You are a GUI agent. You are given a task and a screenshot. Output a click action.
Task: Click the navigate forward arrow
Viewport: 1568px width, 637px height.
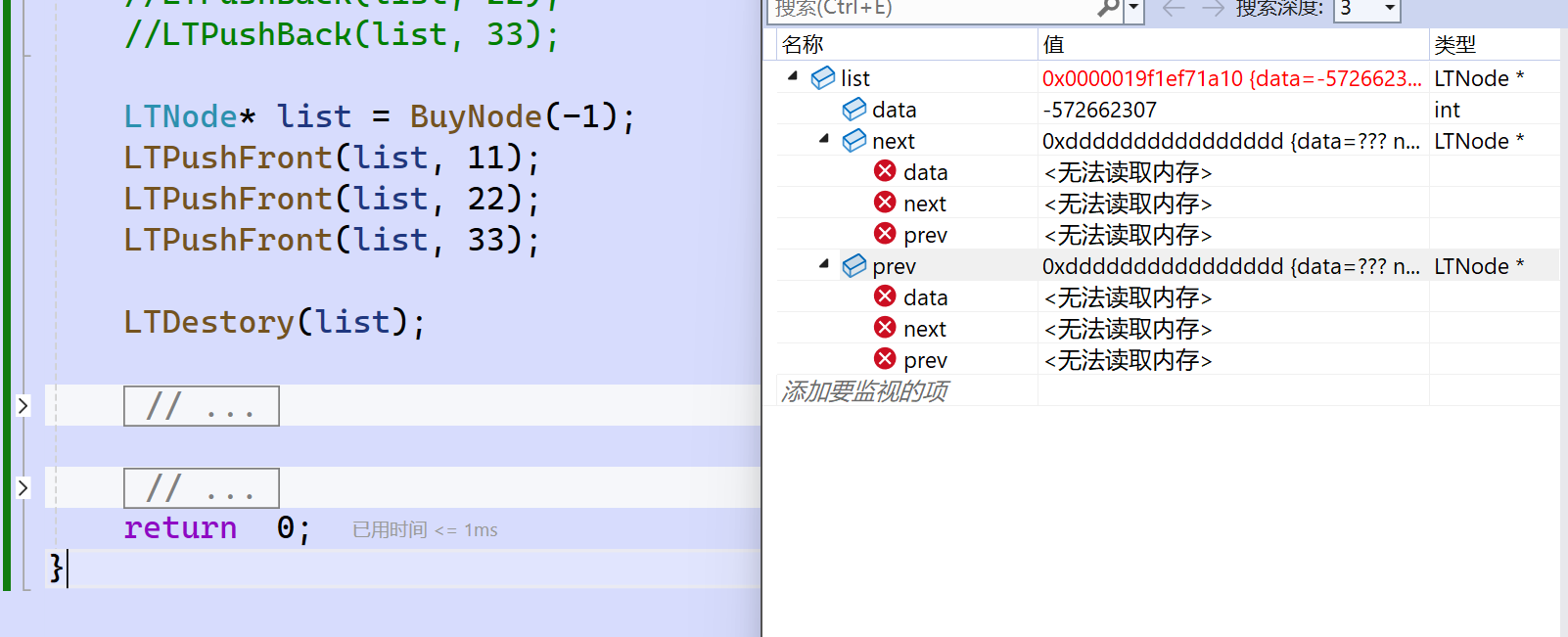(x=1213, y=9)
